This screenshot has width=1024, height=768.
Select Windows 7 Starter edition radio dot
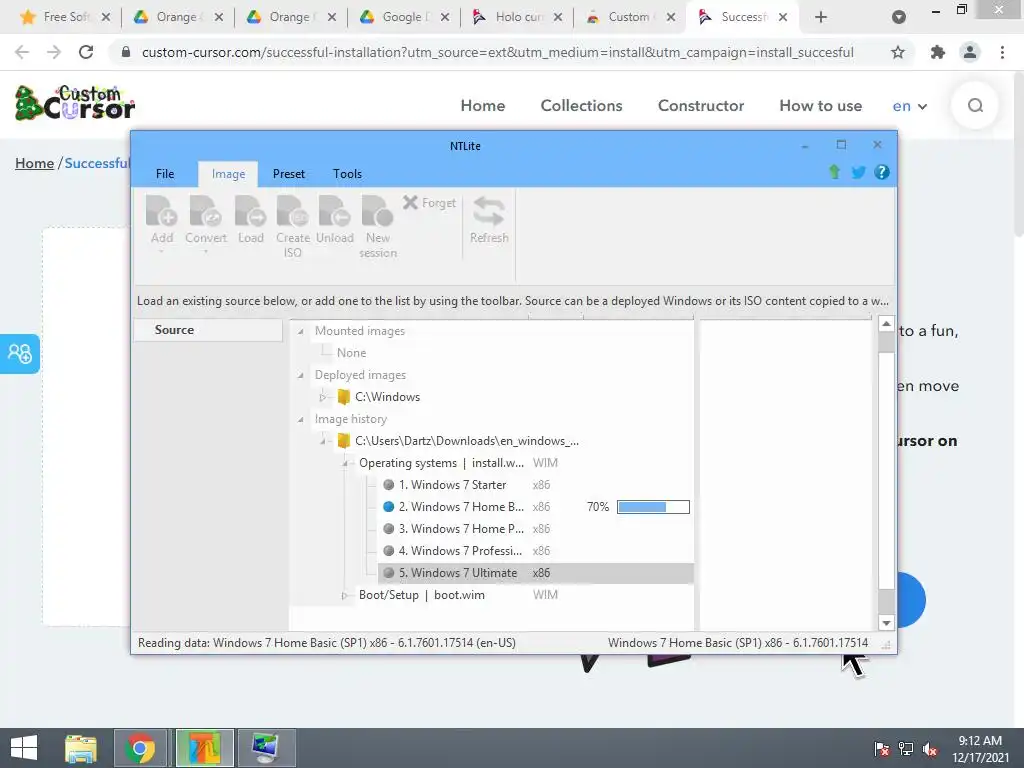point(389,485)
